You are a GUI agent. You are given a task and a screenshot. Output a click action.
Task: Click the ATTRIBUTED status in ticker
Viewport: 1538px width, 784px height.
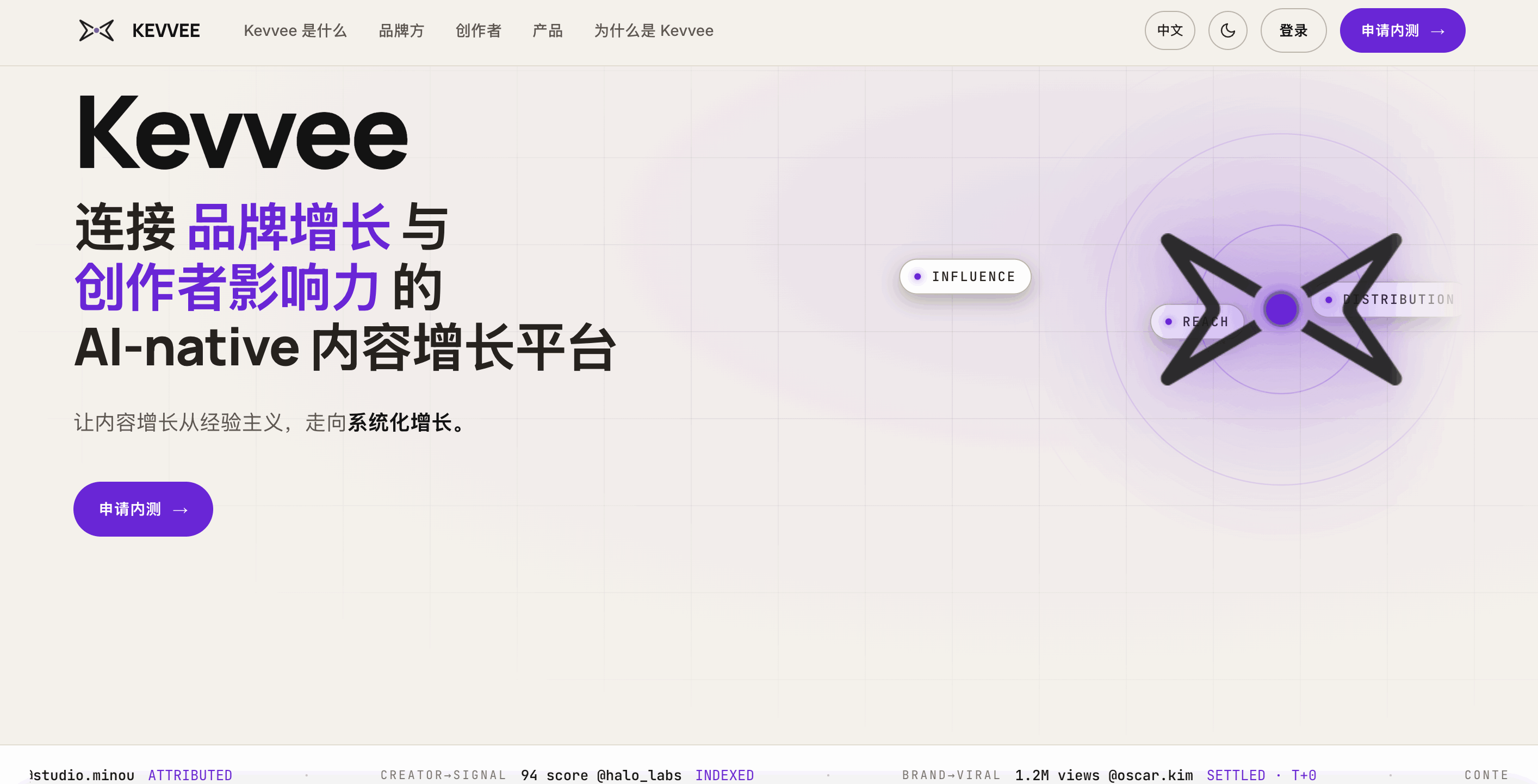[x=190, y=775]
